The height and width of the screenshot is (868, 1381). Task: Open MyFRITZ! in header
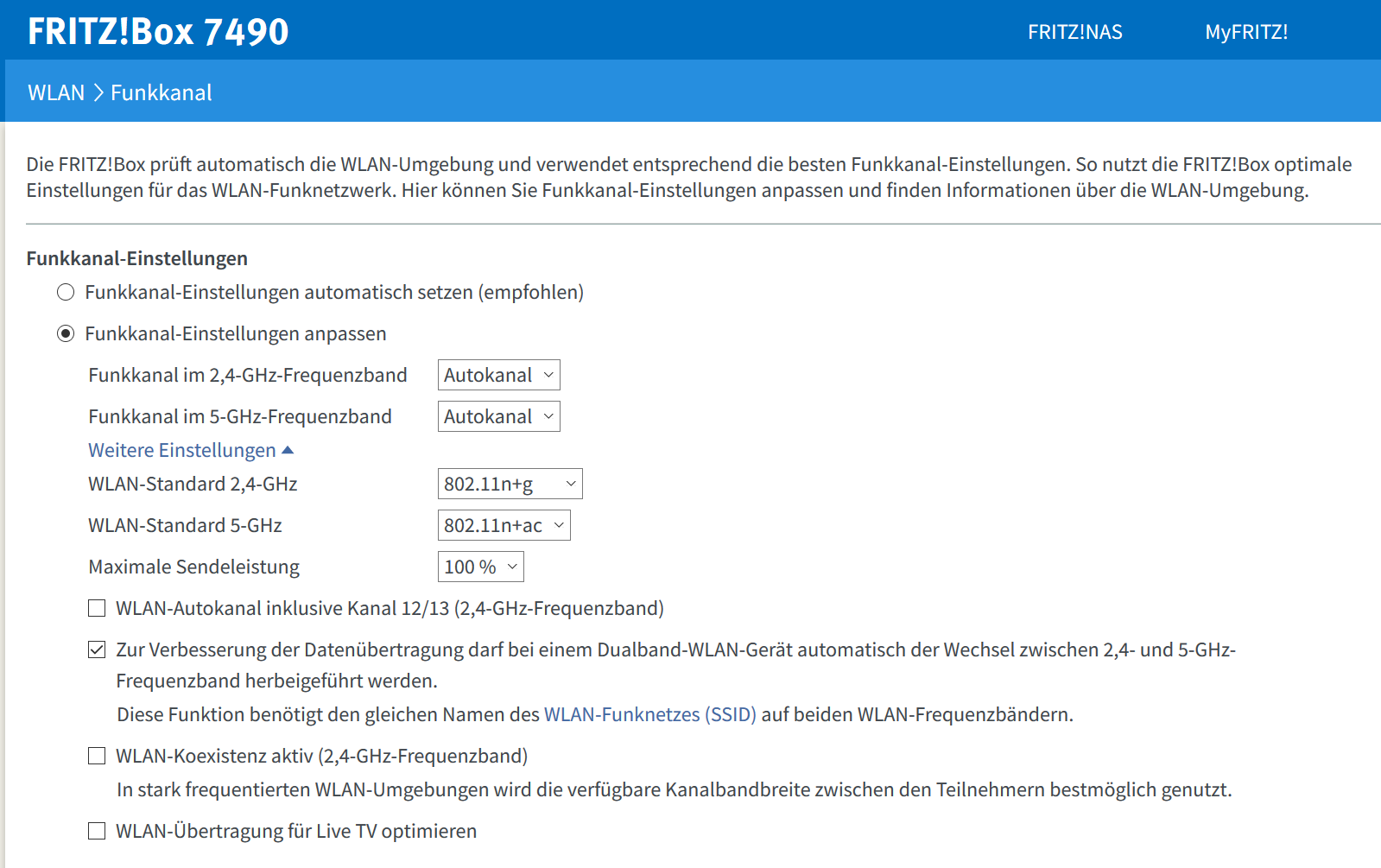[1246, 32]
